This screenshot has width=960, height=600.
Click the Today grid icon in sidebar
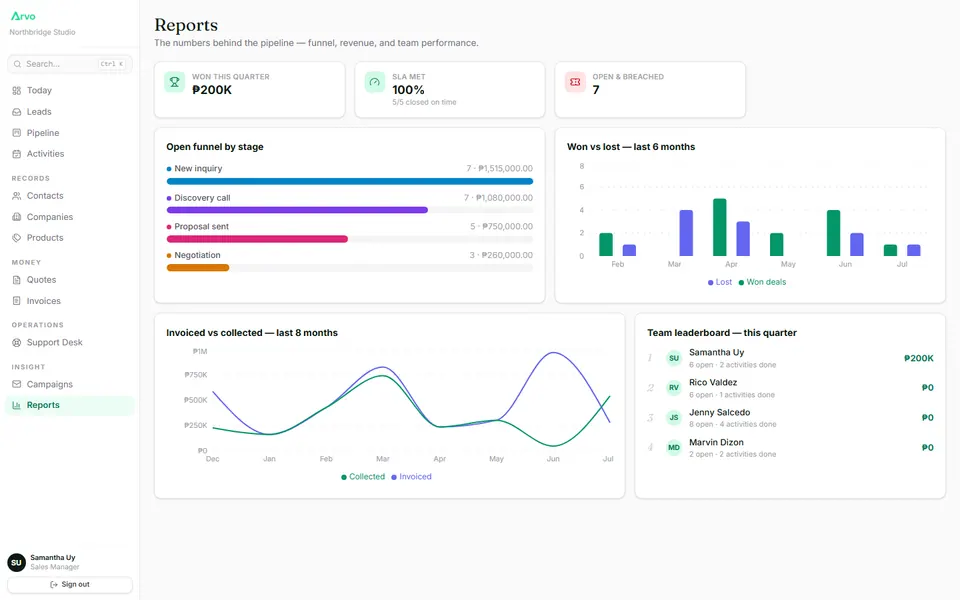click(17, 91)
